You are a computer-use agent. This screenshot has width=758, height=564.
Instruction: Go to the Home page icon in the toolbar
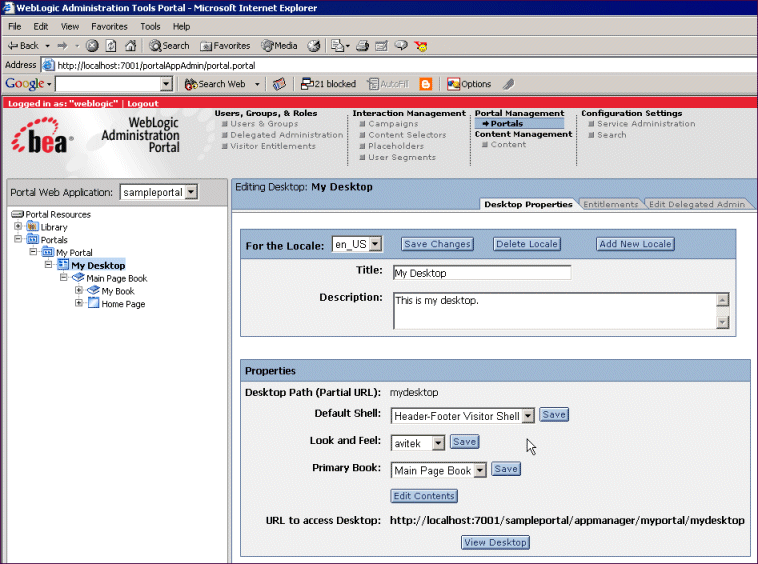click(131, 46)
